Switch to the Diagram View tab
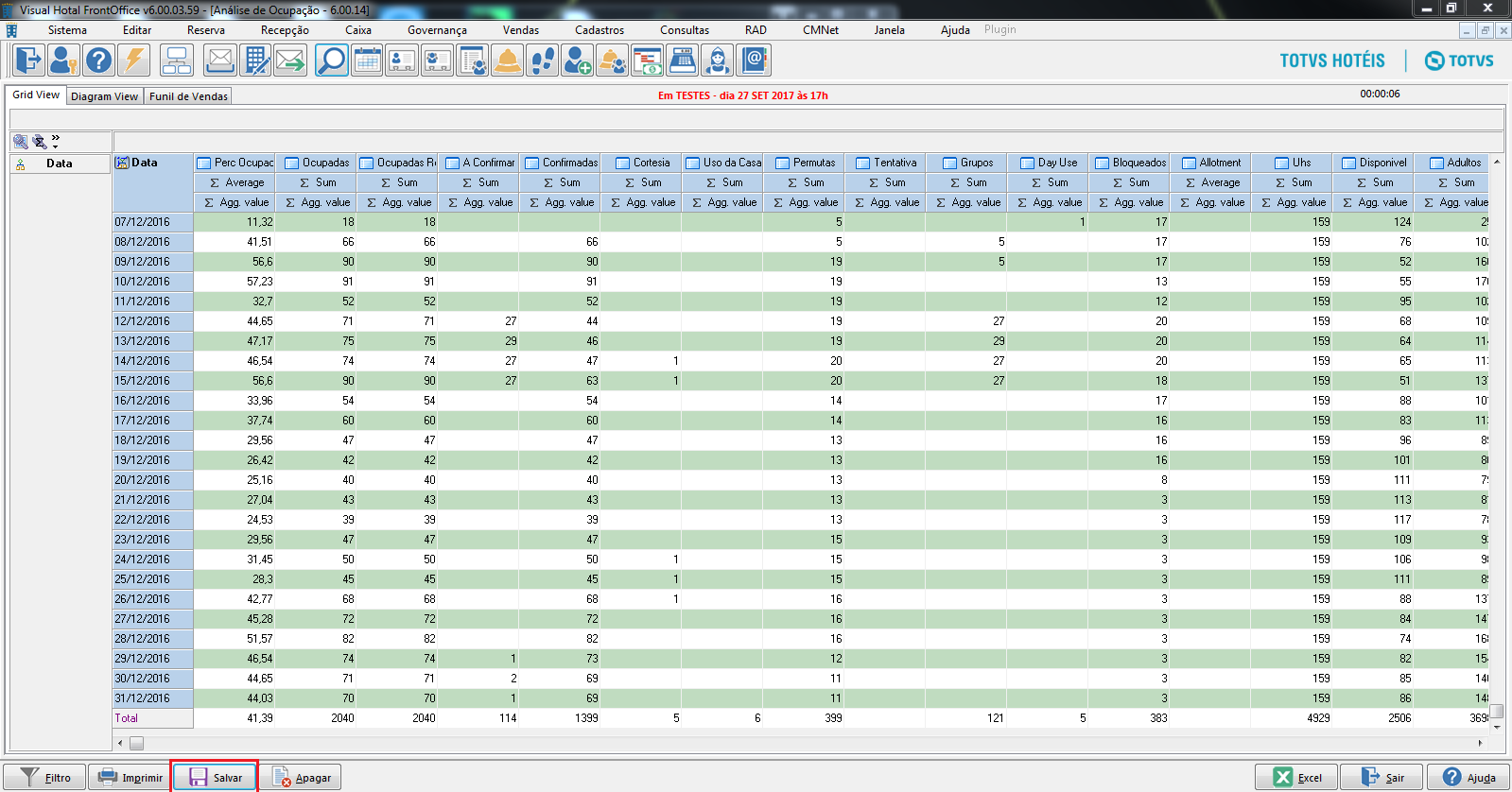 [104, 96]
